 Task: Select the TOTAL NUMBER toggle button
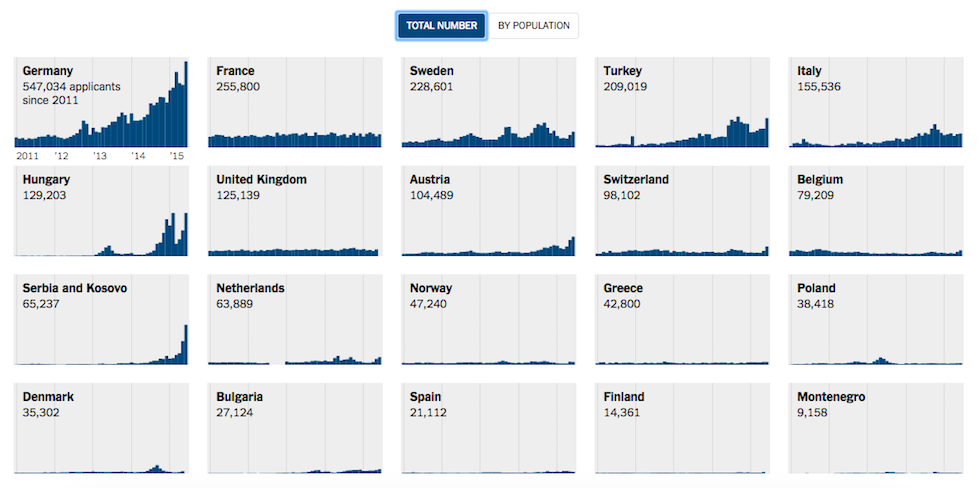coord(441,26)
